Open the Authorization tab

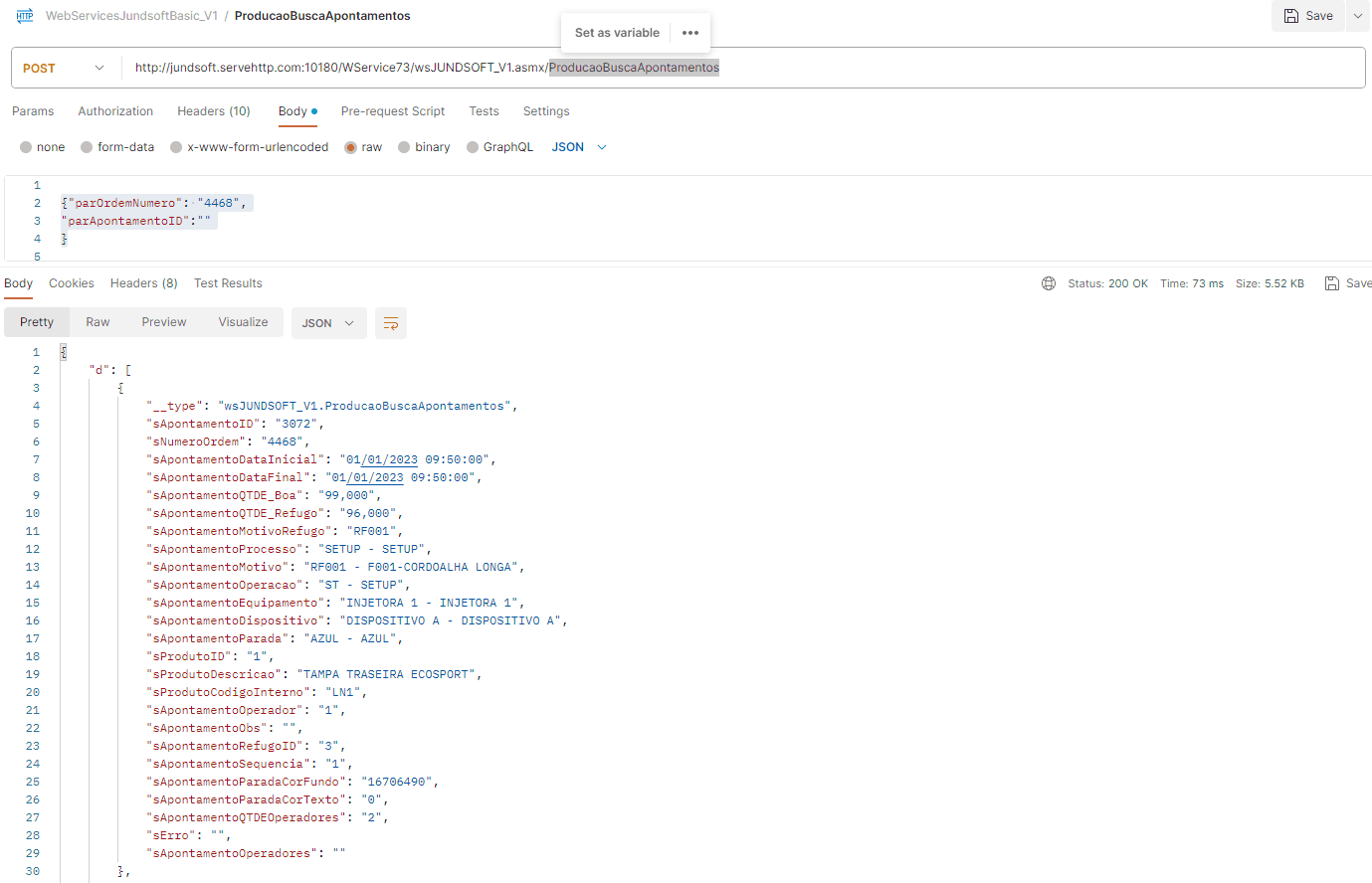tap(115, 111)
